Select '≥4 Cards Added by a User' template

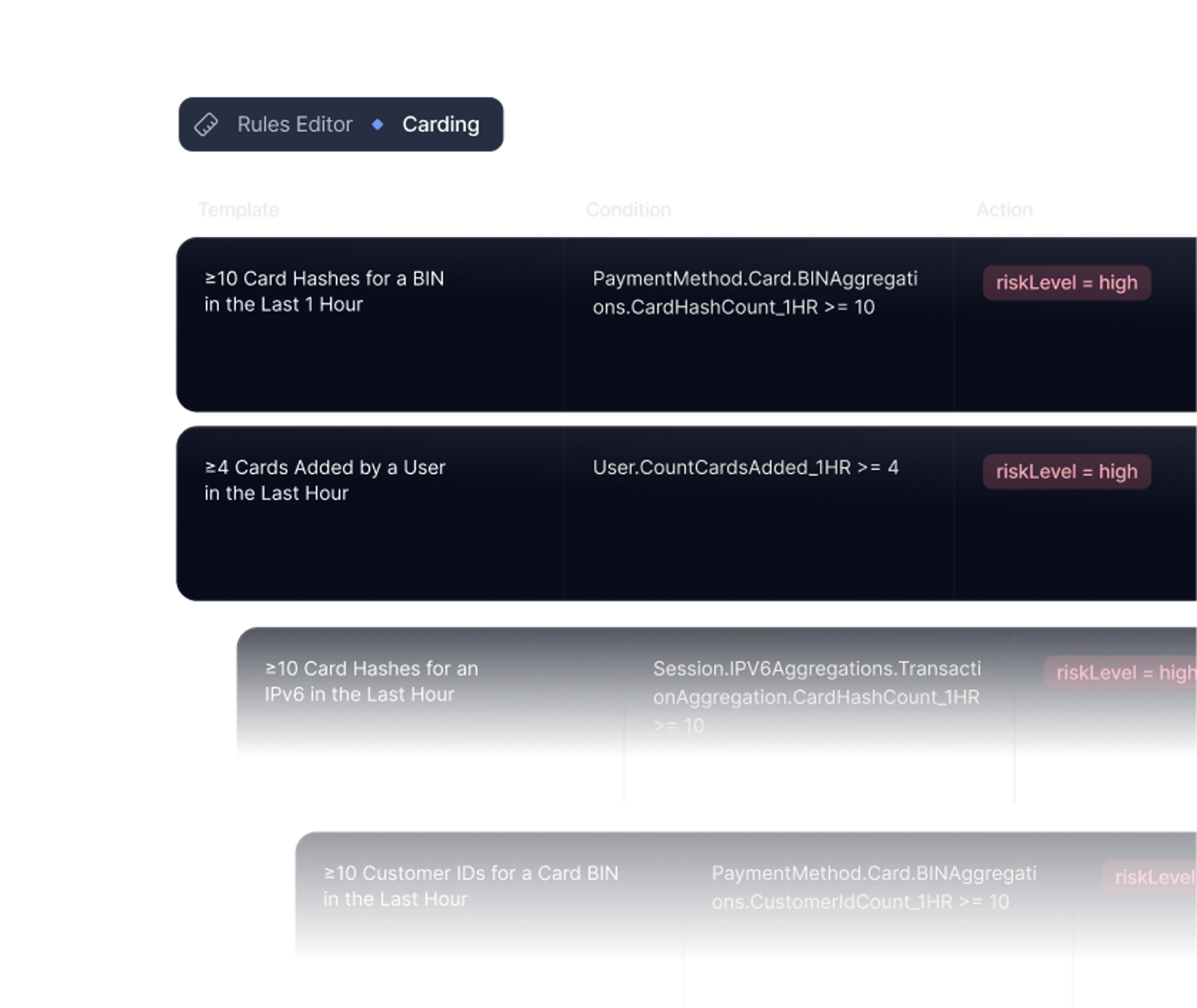pos(325,480)
